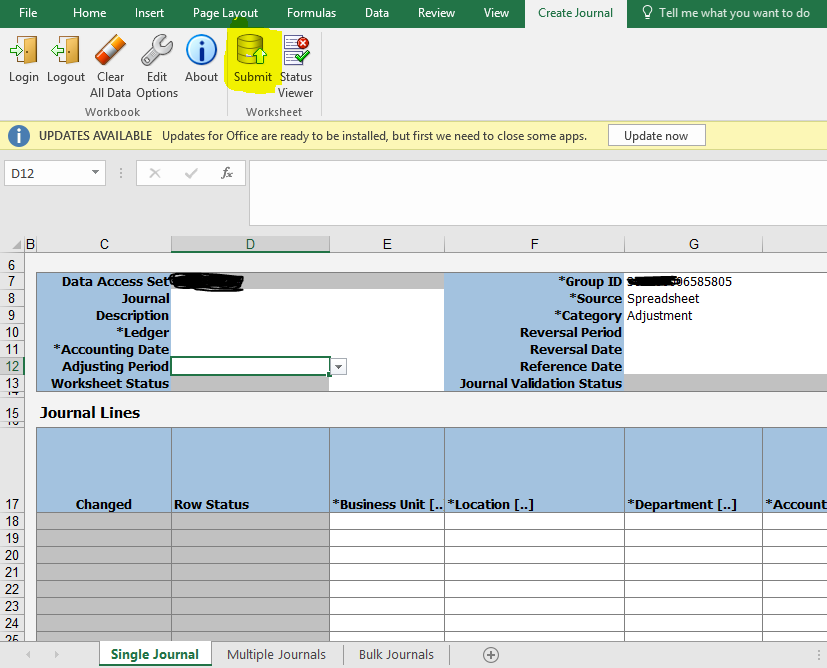Switch to the Formulas ribbon tab
The height and width of the screenshot is (668, 827).
pyautogui.click(x=311, y=13)
